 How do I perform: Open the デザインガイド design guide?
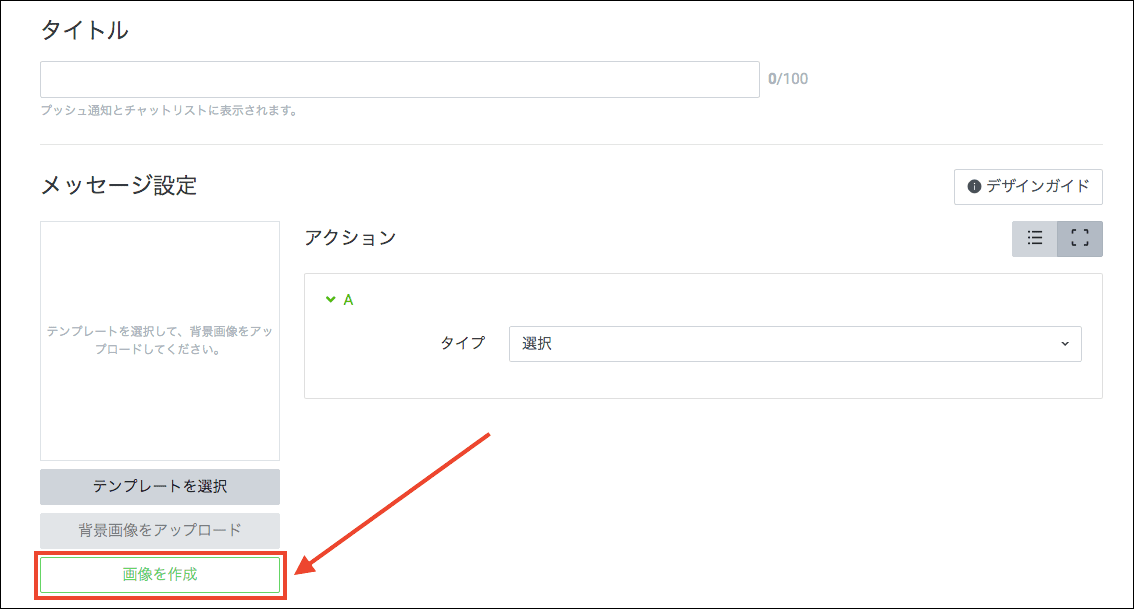[1028, 187]
